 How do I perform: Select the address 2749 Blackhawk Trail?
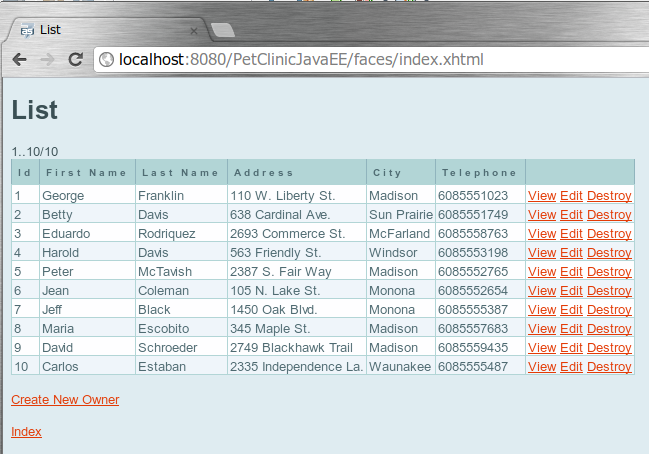tap(291, 348)
